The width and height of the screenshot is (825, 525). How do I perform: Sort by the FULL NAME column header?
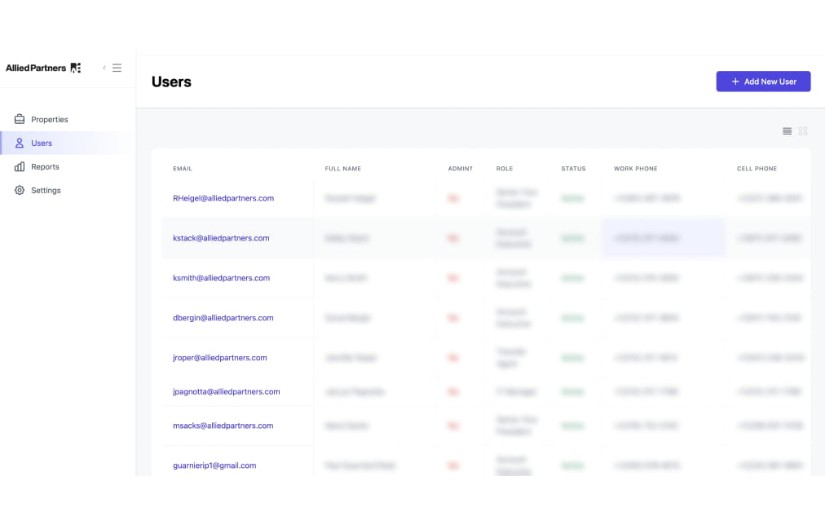pyautogui.click(x=343, y=169)
